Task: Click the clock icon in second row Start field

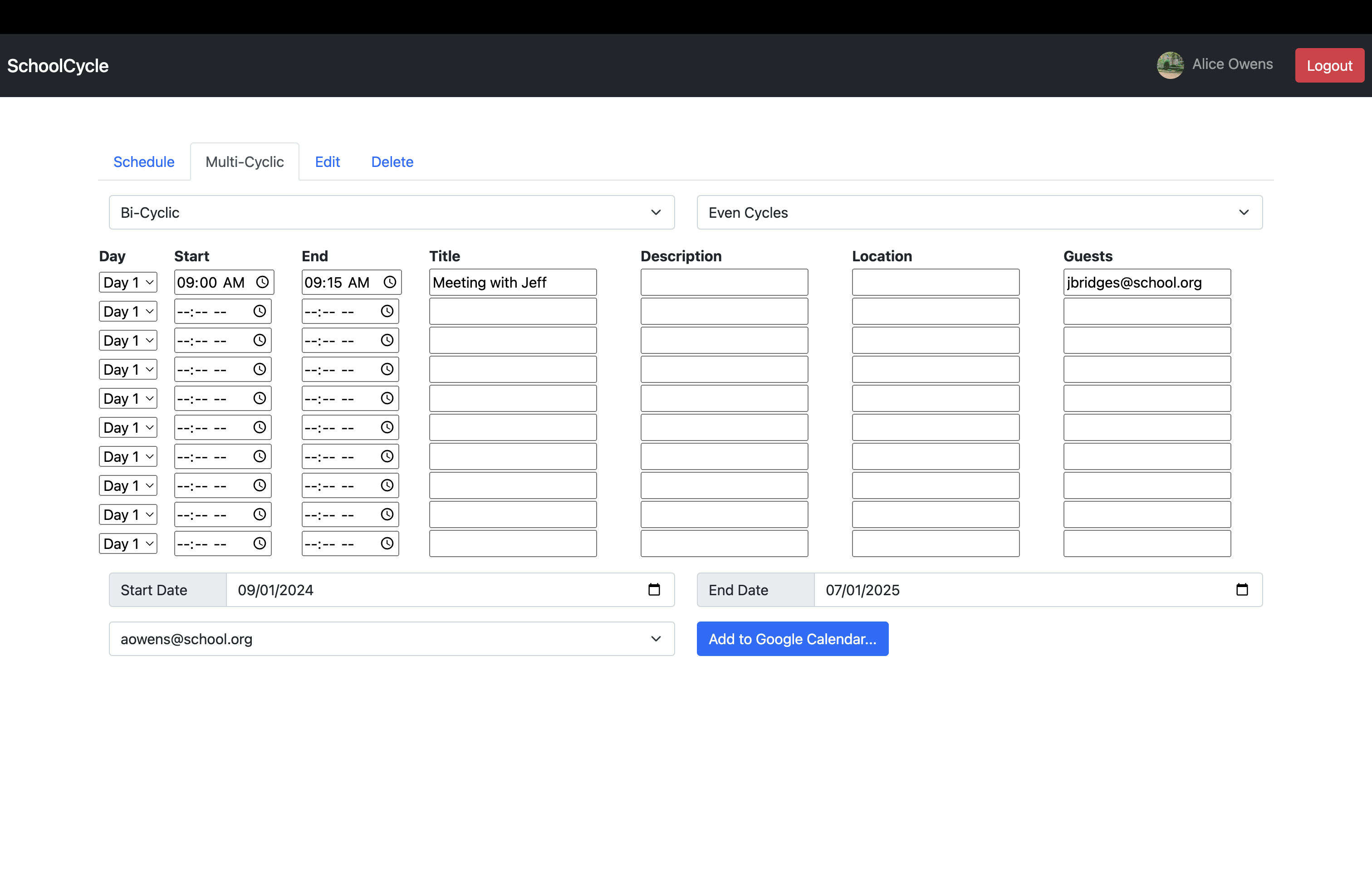Action: (x=260, y=311)
